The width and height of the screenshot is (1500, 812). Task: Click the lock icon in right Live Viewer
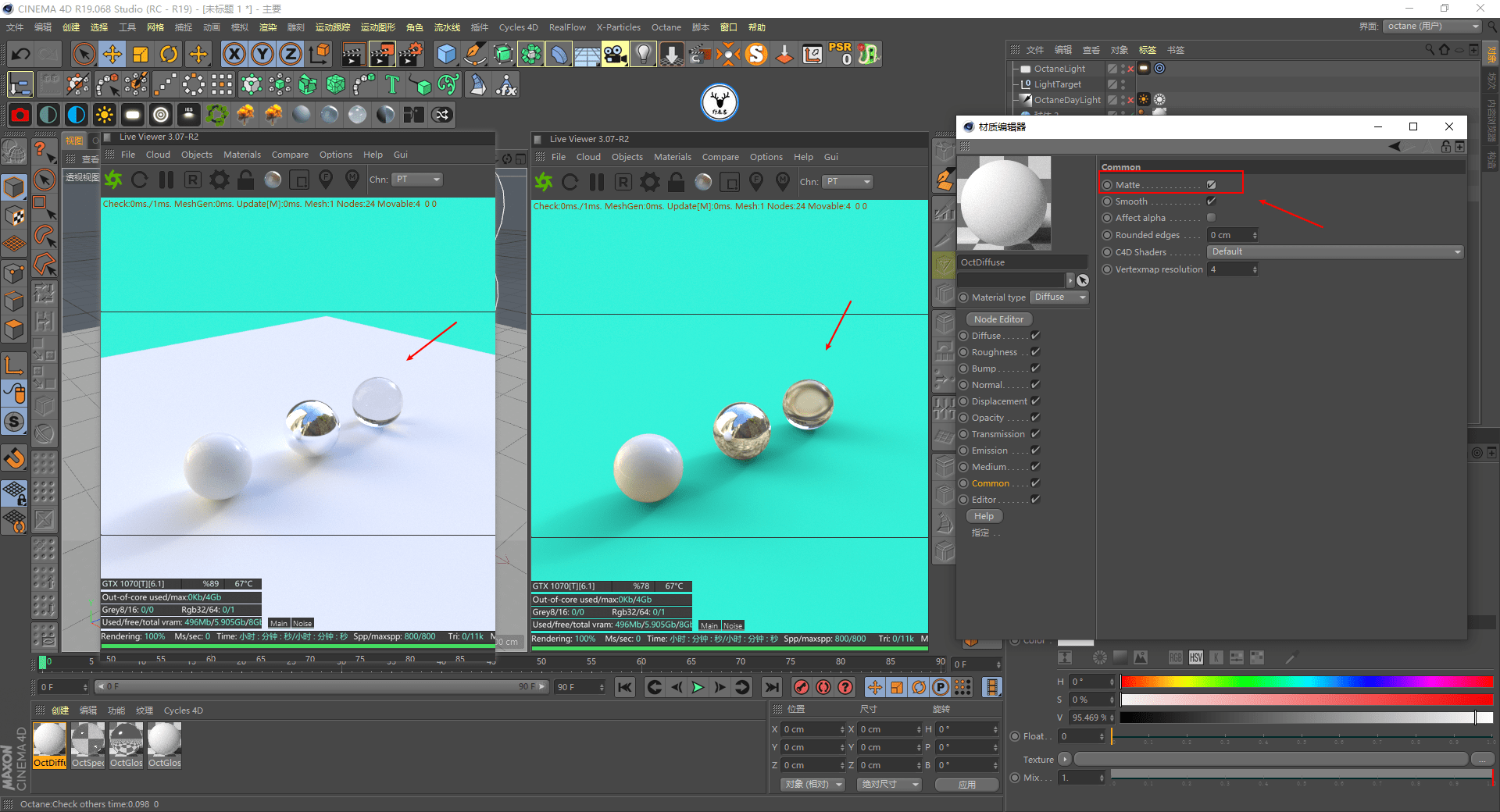[677, 182]
